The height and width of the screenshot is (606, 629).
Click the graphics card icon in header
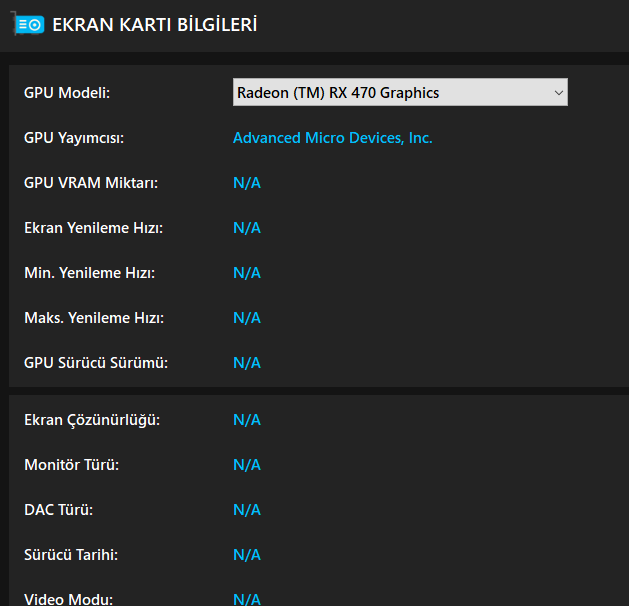29,24
